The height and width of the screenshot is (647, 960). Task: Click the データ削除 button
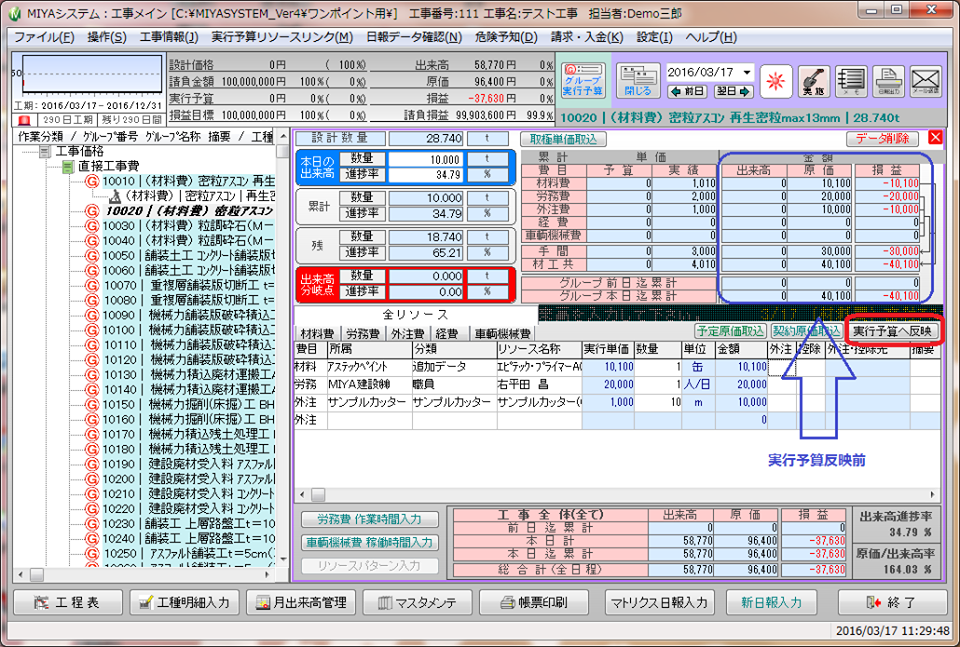coord(882,138)
